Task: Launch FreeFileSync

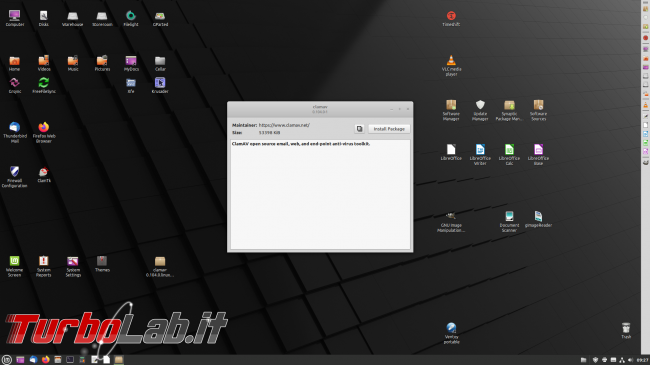Action: (x=44, y=85)
